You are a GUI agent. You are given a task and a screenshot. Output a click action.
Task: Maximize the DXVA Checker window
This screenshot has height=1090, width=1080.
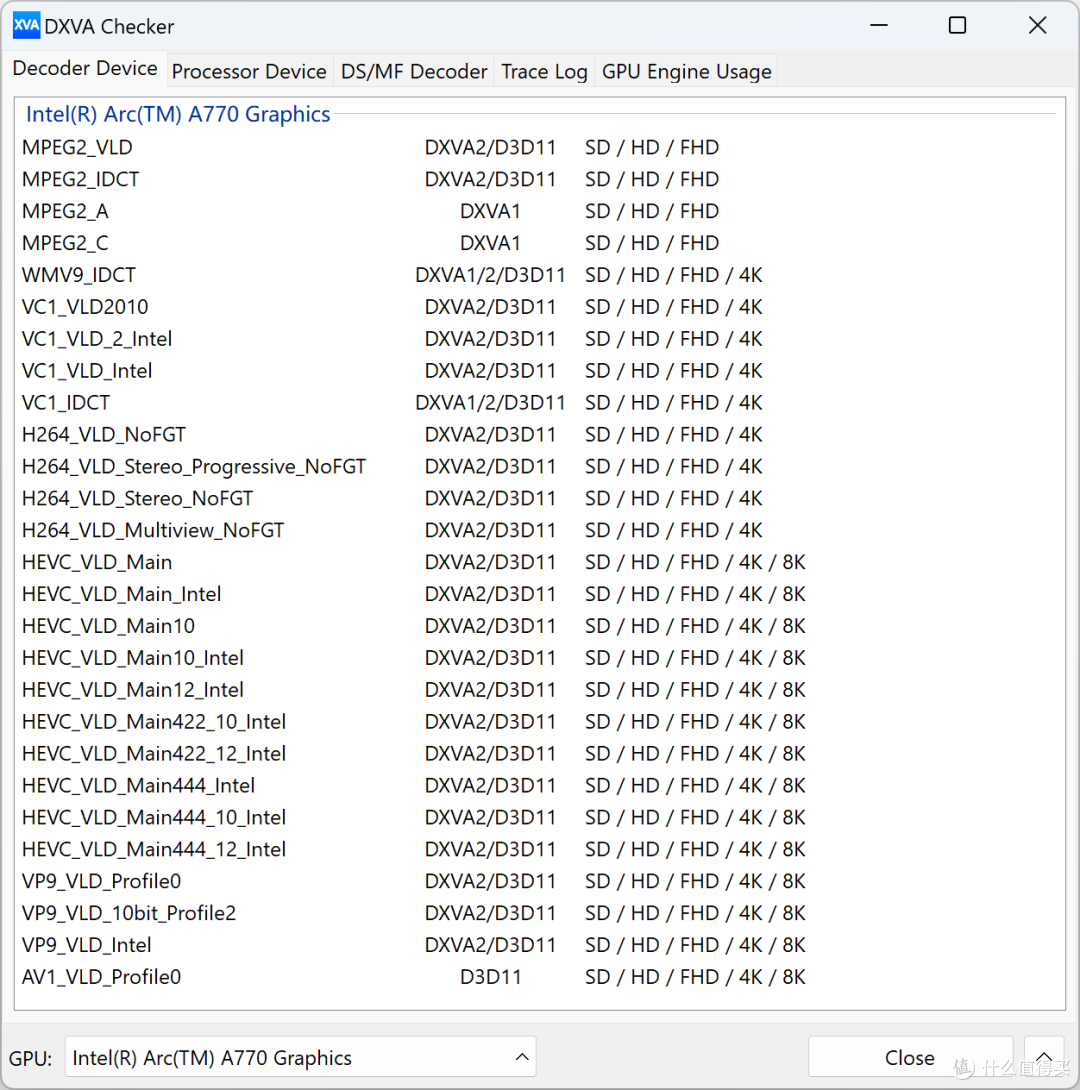(958, 26)
